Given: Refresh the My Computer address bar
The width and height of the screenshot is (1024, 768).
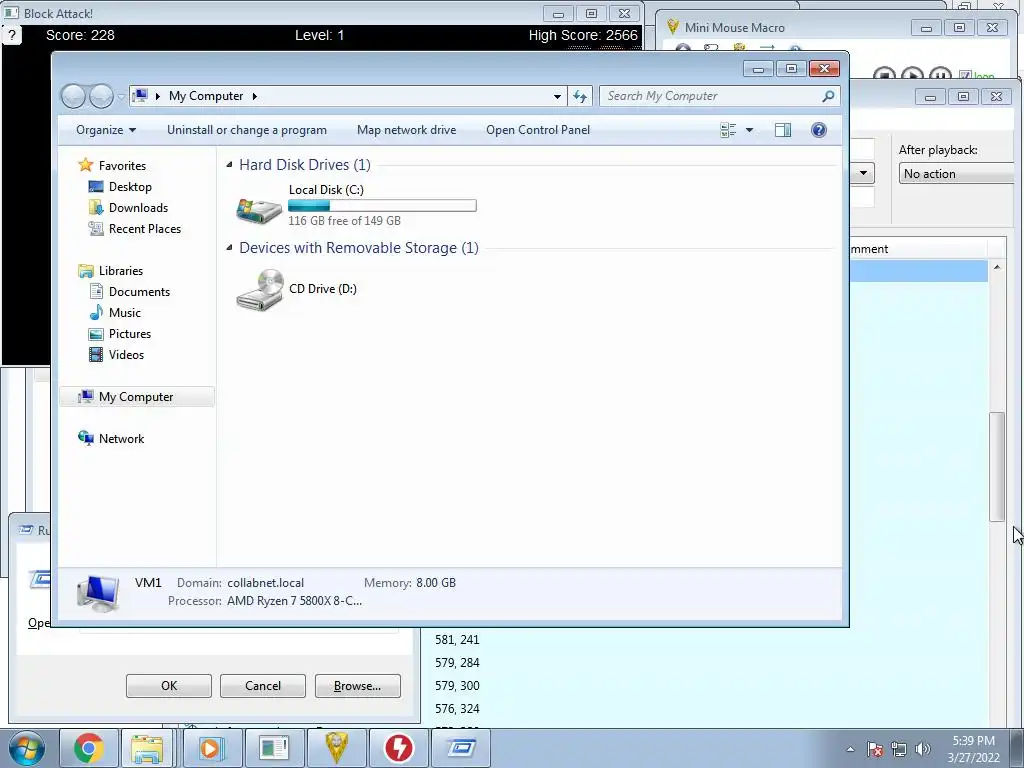Looking at the screenshot, I should [580, 97].
